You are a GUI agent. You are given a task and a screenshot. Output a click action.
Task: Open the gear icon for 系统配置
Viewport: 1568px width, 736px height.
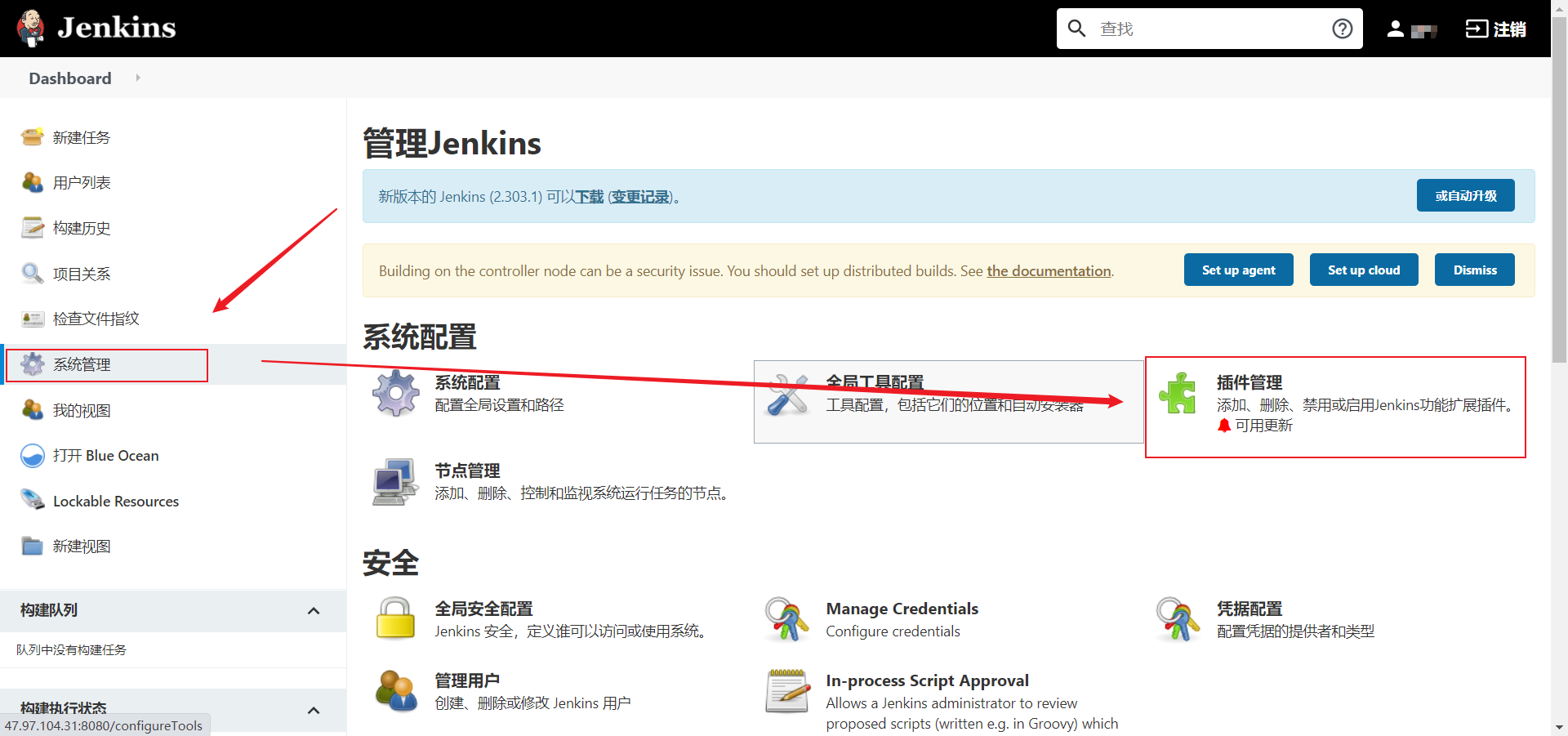(396, 393)
